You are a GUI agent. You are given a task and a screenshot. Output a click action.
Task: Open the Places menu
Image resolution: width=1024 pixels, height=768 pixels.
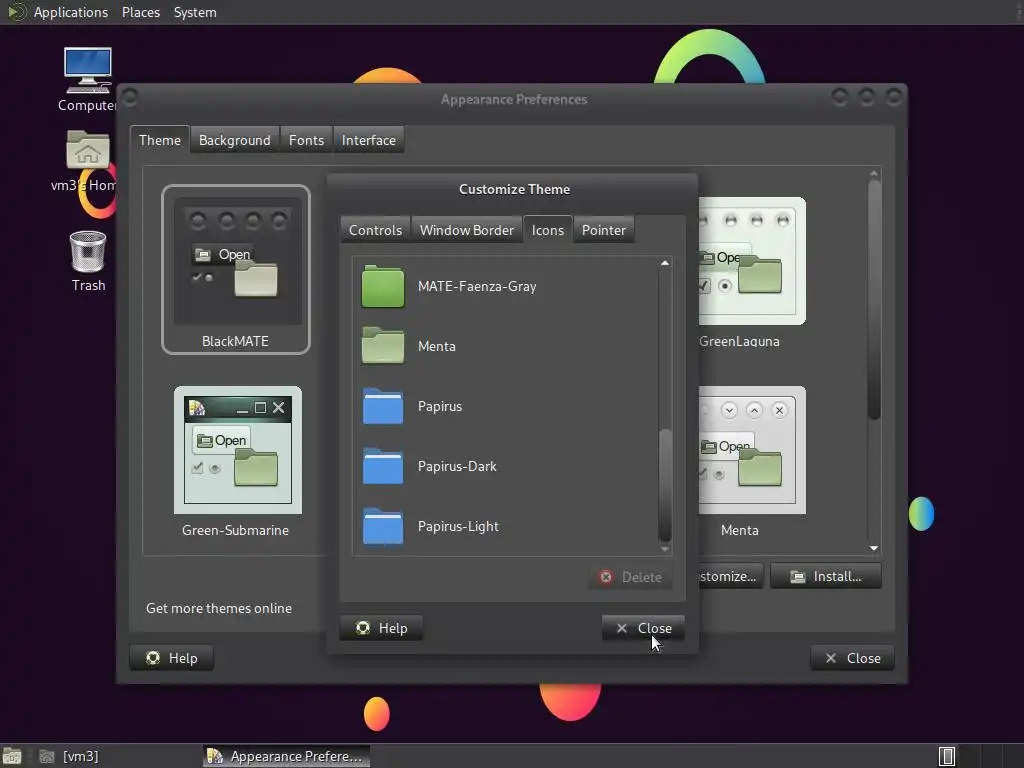click(x=141, y=12)
